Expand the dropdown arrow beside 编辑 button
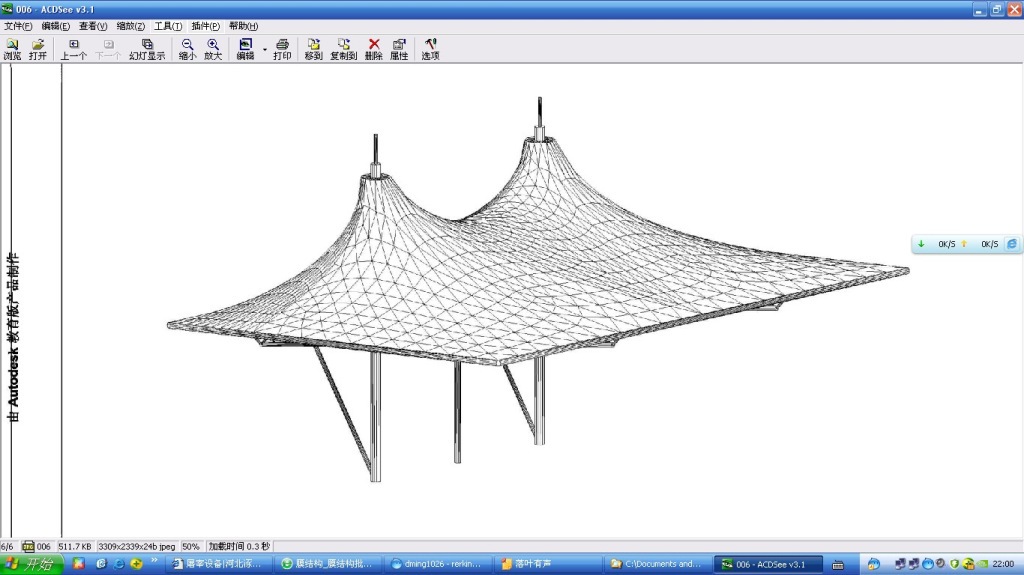This screenshot has width=1024, height=575. pos(265,49)
